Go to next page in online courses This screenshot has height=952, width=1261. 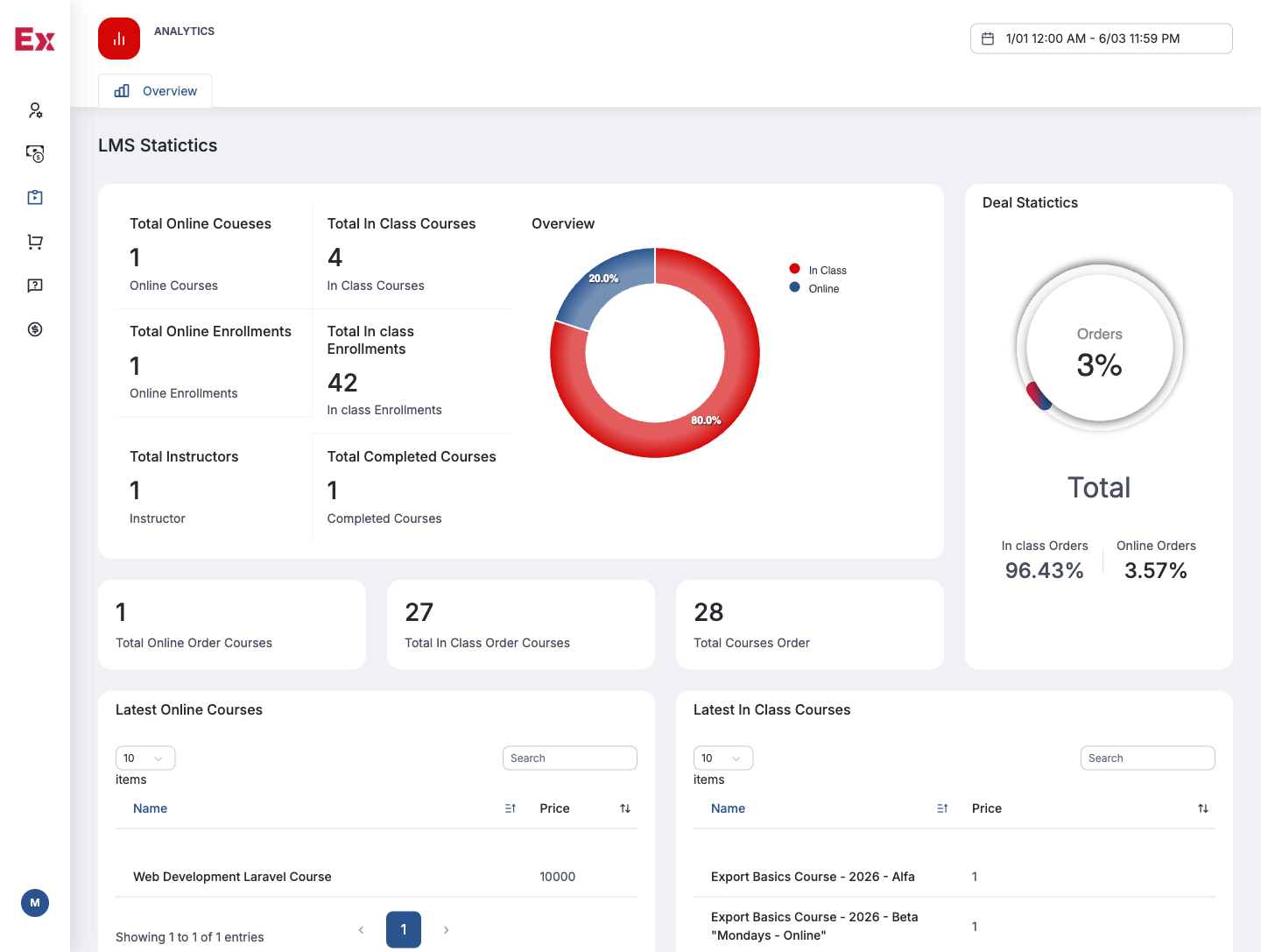pos(446,930)
